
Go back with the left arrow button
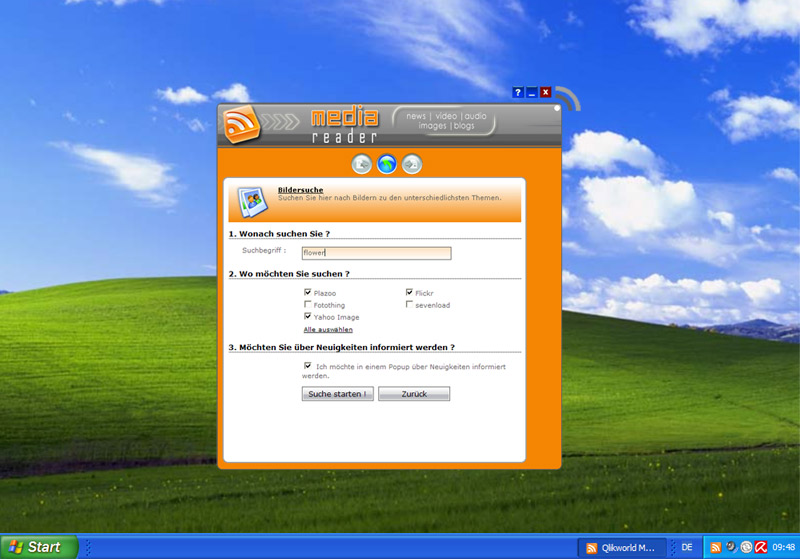point(362,164)
